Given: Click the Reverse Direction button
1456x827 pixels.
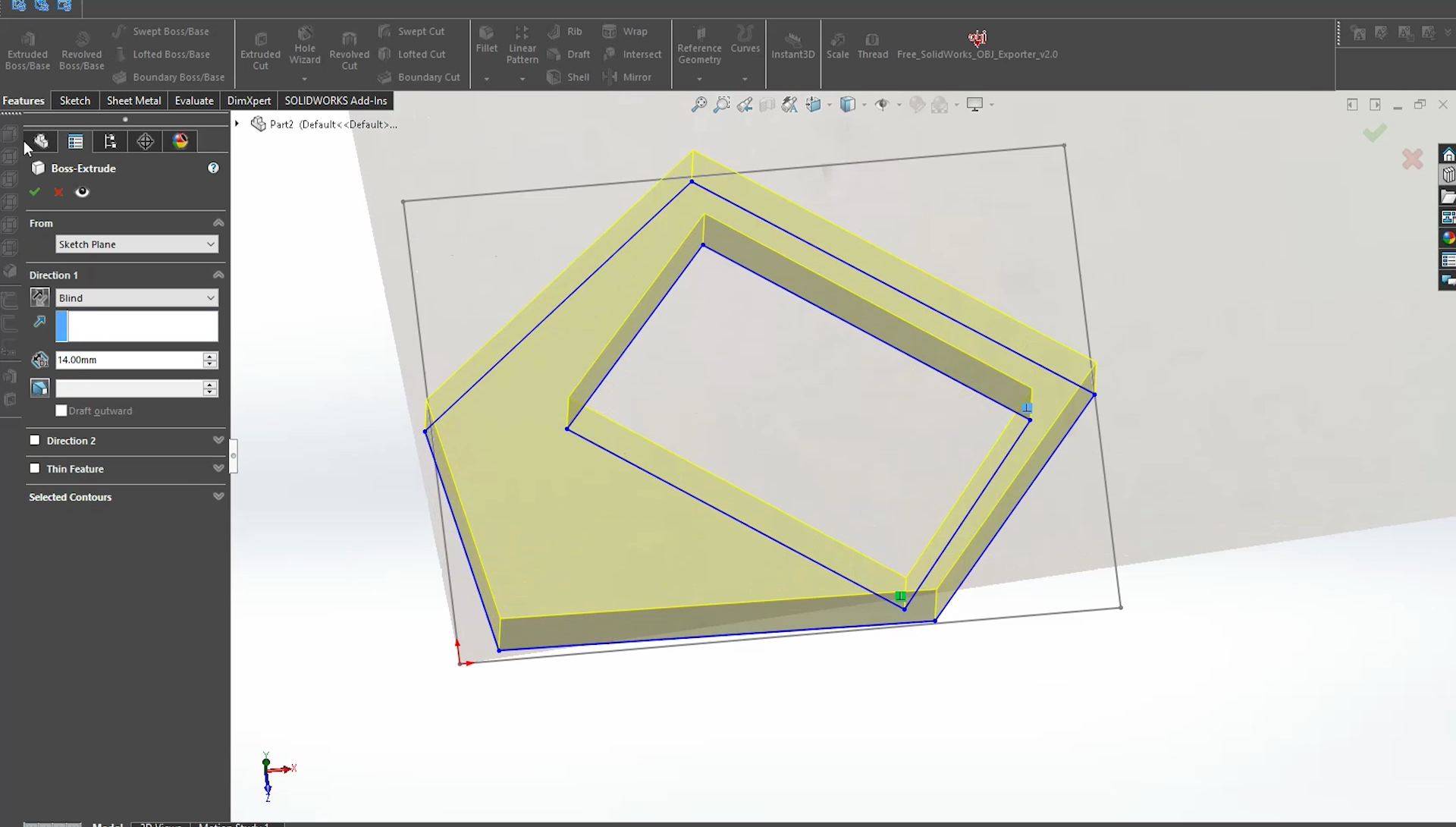Looking at the screenshot, I should (x=39, y=297).
